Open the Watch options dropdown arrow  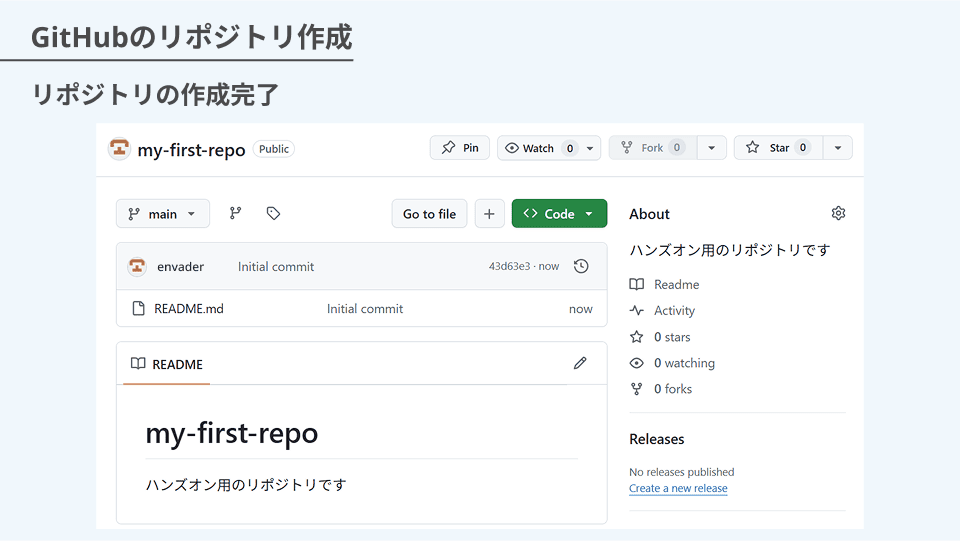tap(590, 148)
